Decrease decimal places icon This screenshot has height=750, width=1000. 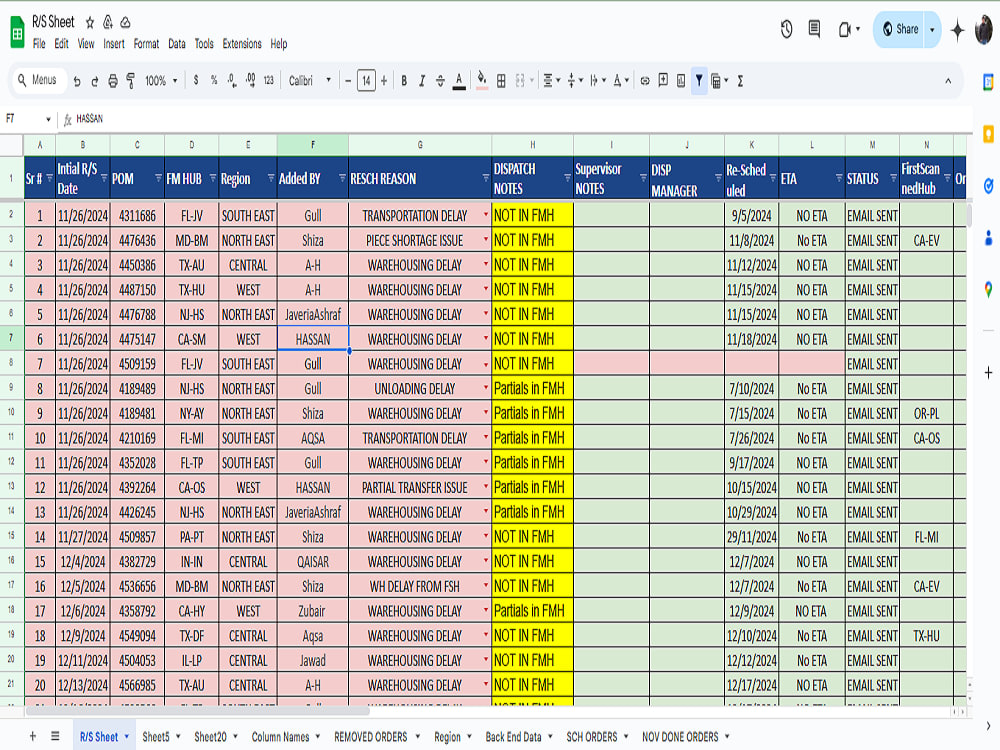point(232,80)
